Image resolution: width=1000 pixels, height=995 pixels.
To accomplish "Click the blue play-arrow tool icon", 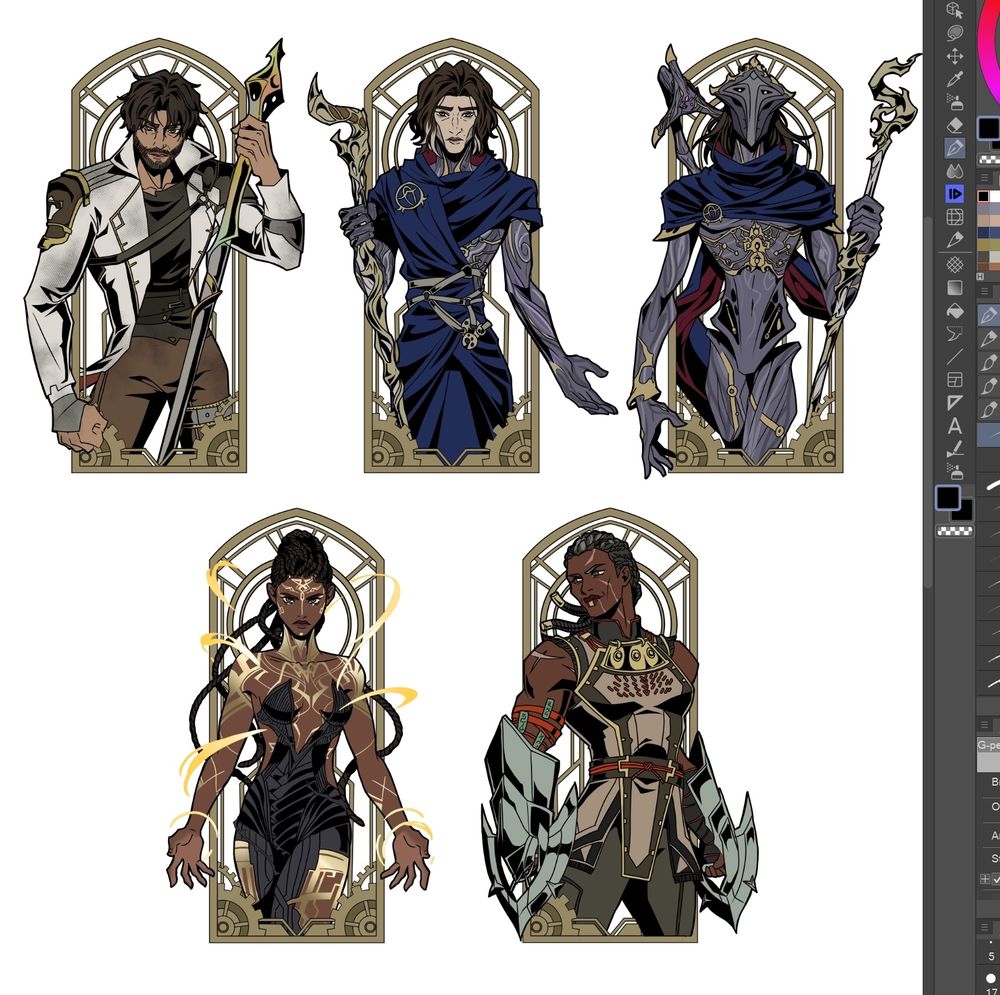I will 954,194.
